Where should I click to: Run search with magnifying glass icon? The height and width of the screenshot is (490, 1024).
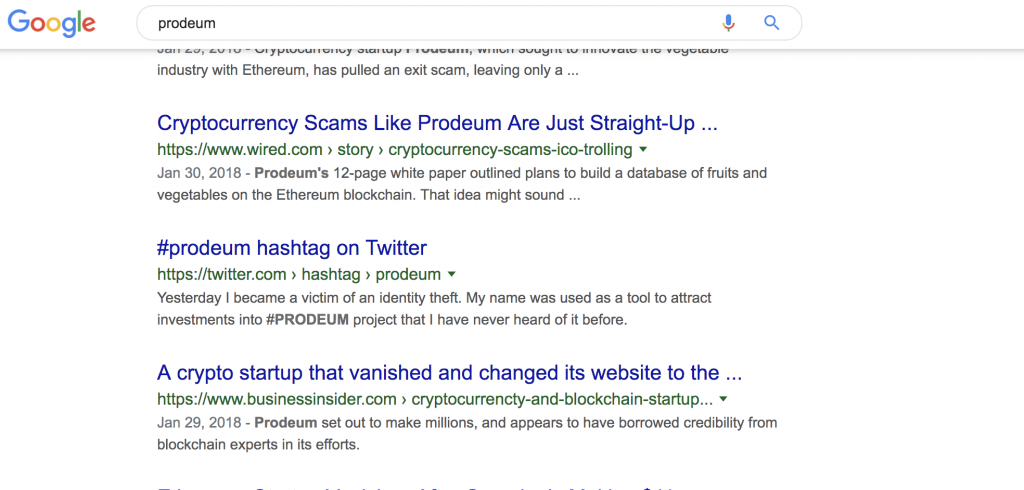tap(772, 23)
